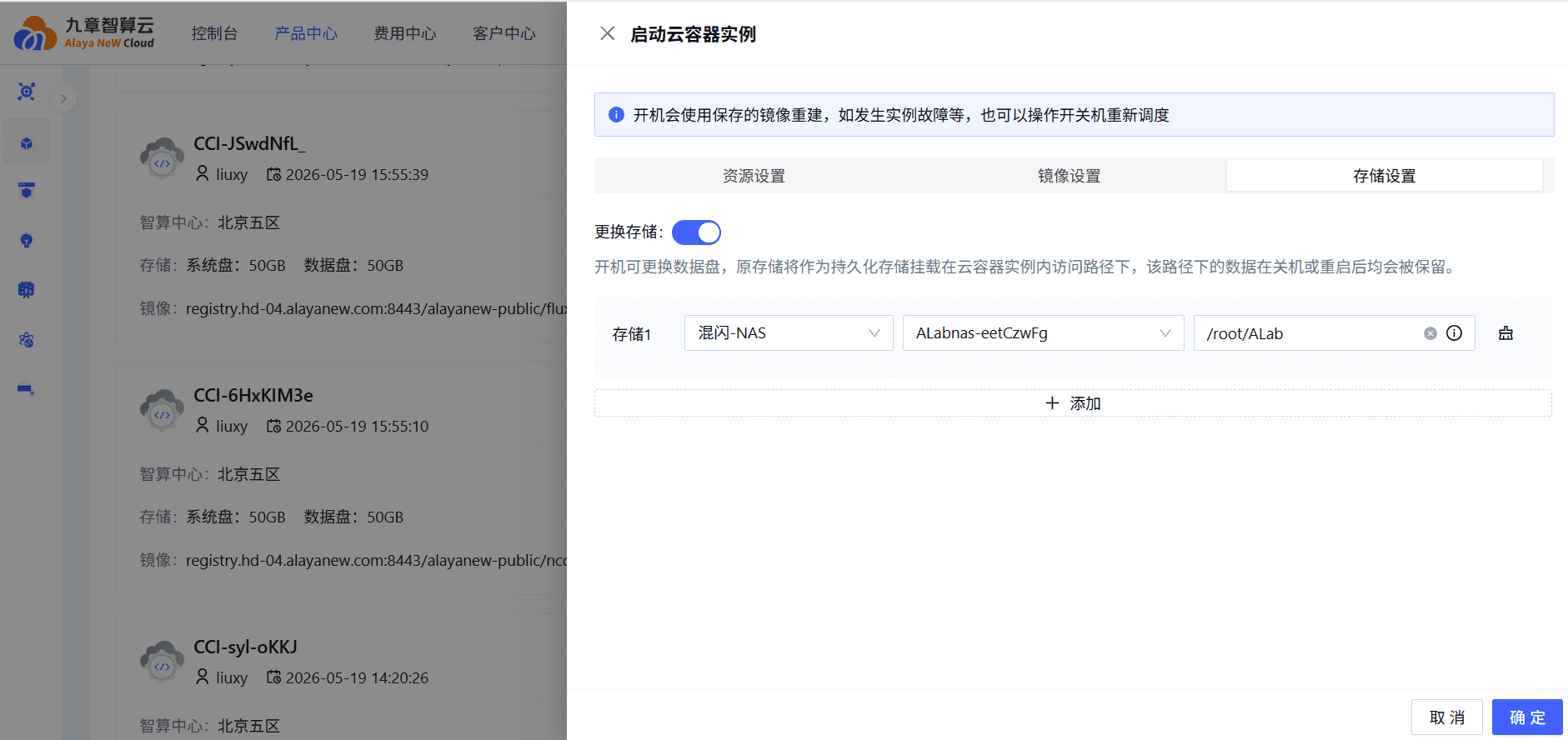Click the blue info icon in the notice banner
Image resolution: width=1568 pixels, height=740 pixels.
pos(616,115)
